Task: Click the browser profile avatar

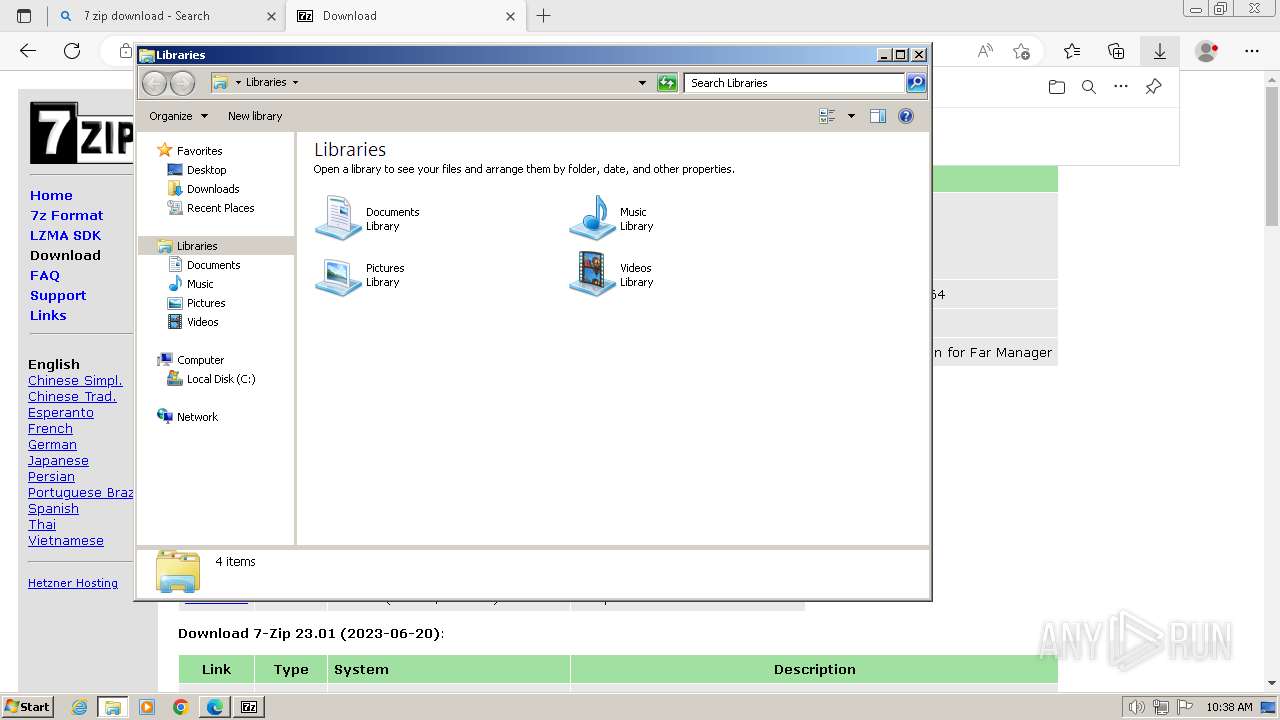Action: pos(1207,51)
